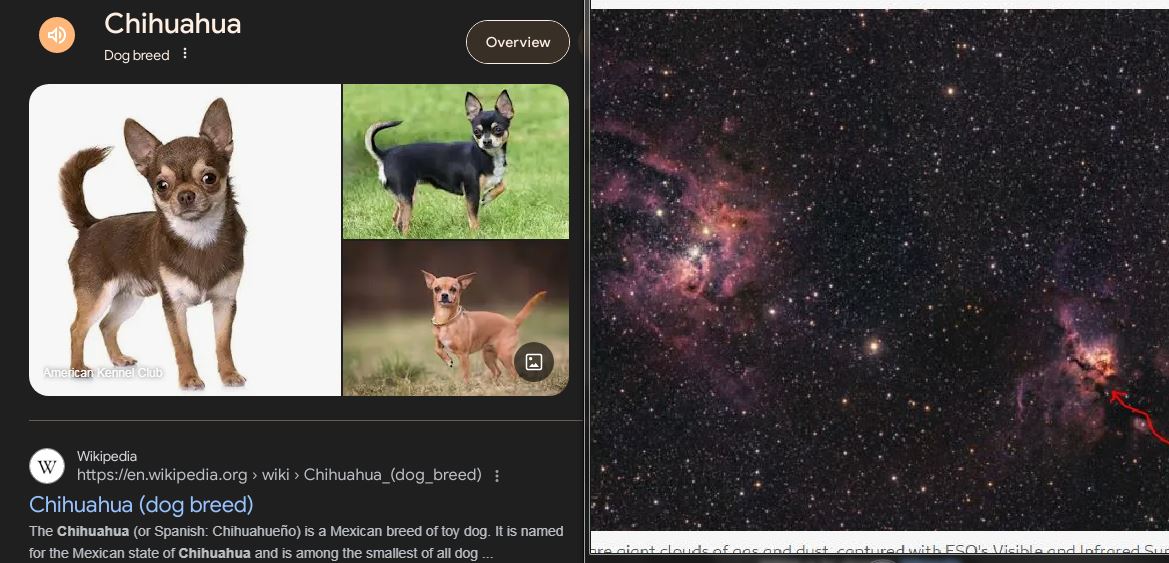Click the caption text below space image
The height and width of the screenshot is (563, 1169).
click(x=880, y=550)
